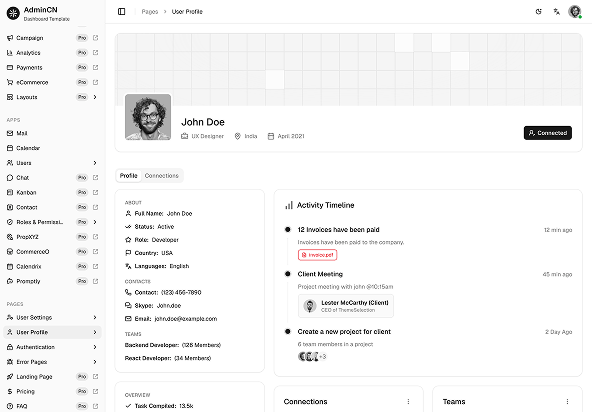592x412 pixels.
Task: Open the language translate icon
Action: click(557, 12)
